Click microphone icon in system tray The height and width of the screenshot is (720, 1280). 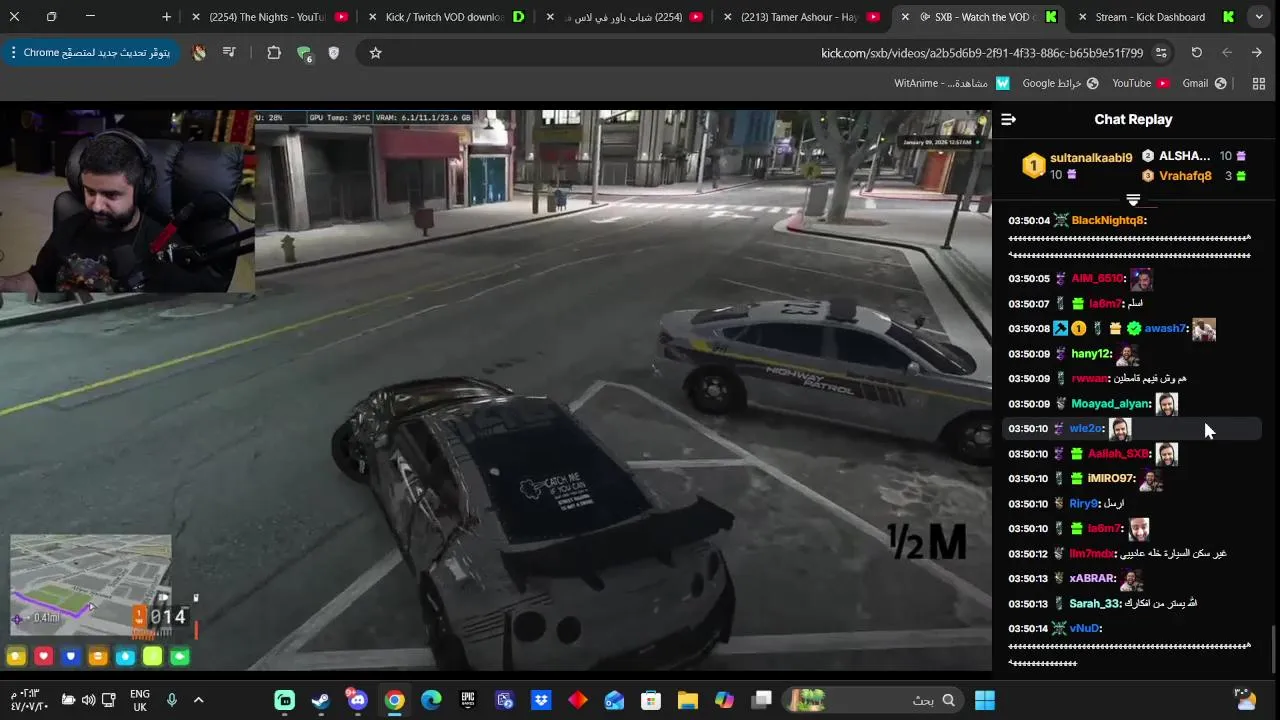172,700
